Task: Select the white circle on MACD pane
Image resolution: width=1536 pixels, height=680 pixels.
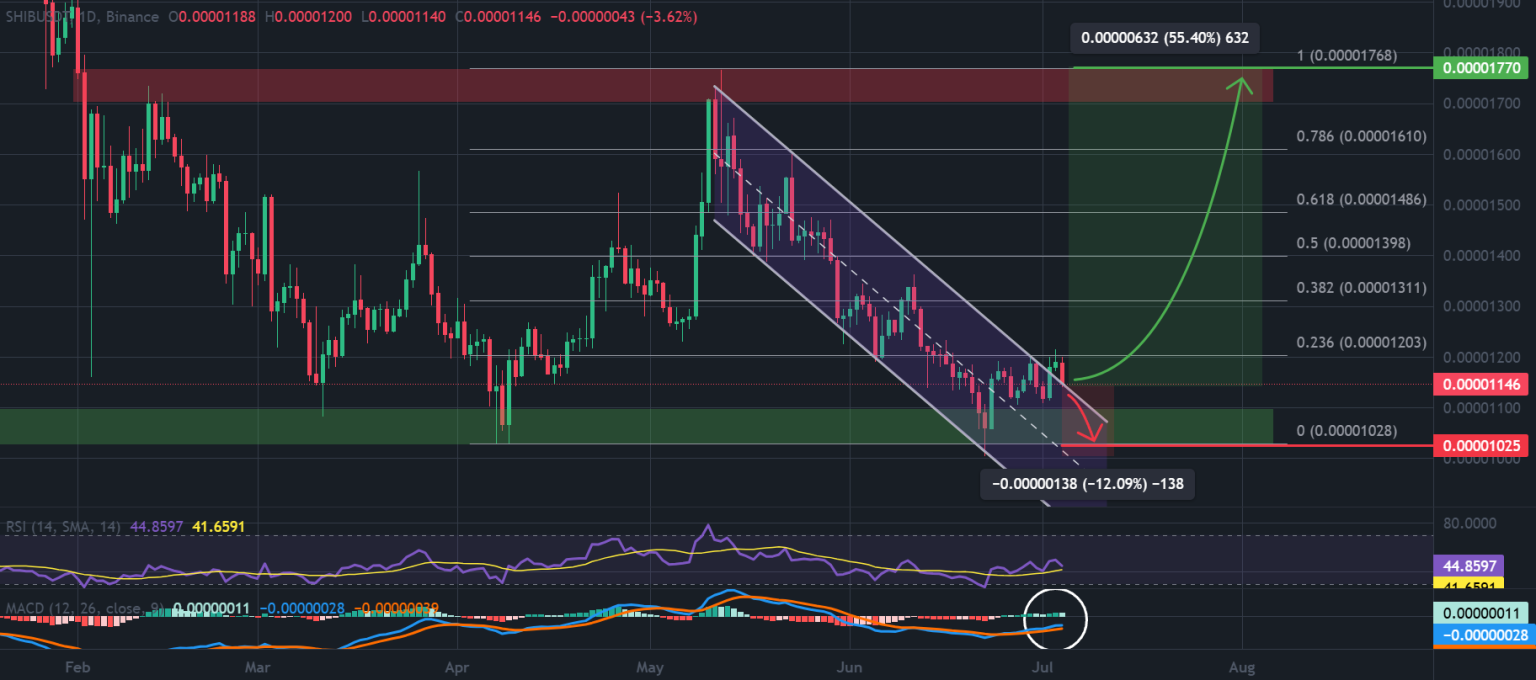Action: tap(1056, 618)
